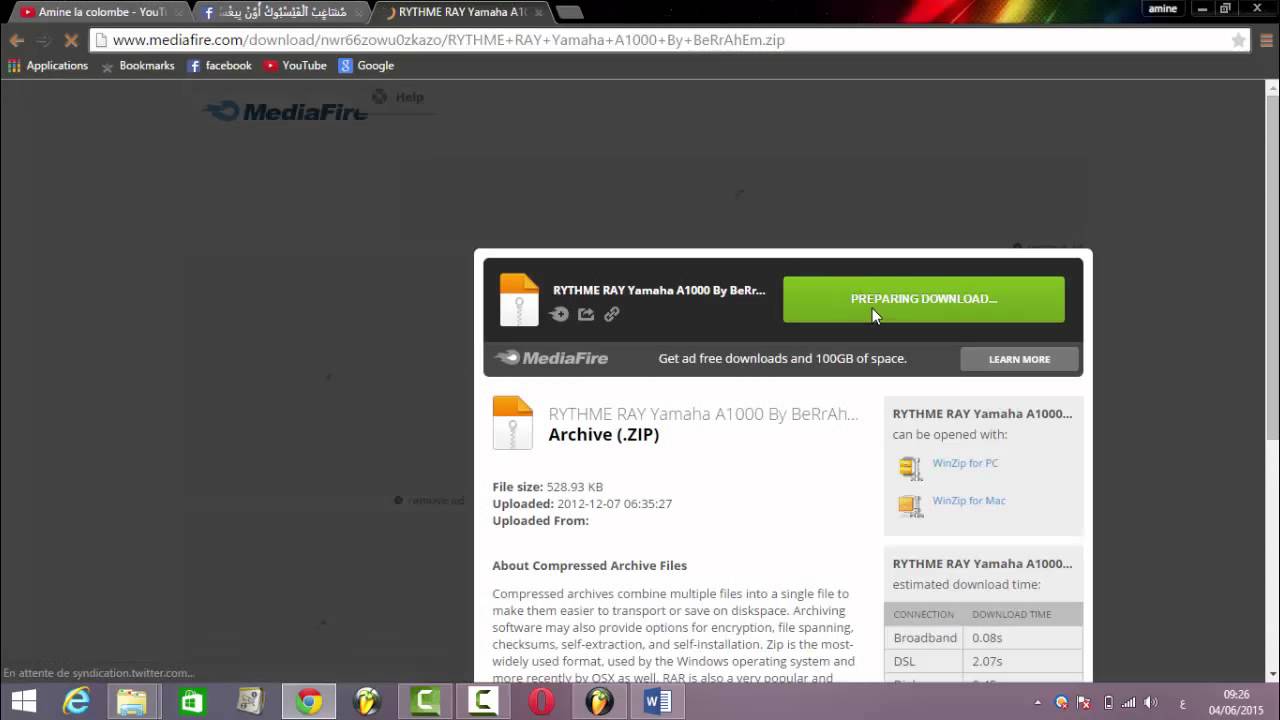Viewport: 1280px width, 720px height.
Task: Click the WinZip for Mac icon
Action: [x=910, y=505]
